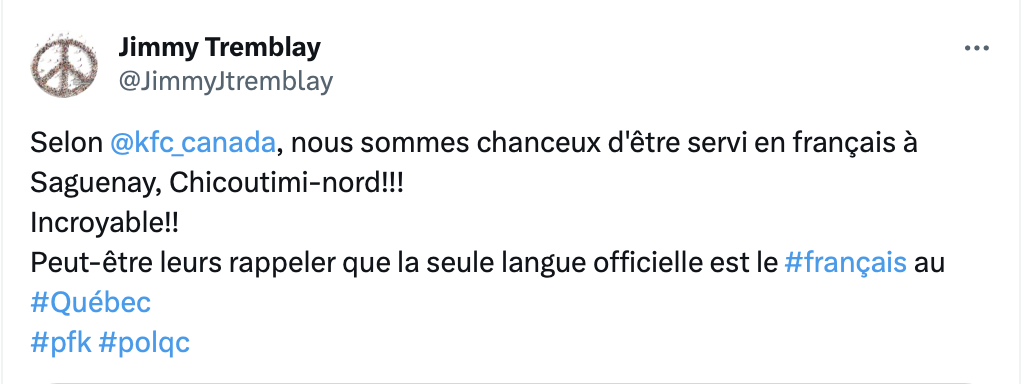Click the word Incroyable!! in the tweet
Screen dimensions: 1024x384
104,225
